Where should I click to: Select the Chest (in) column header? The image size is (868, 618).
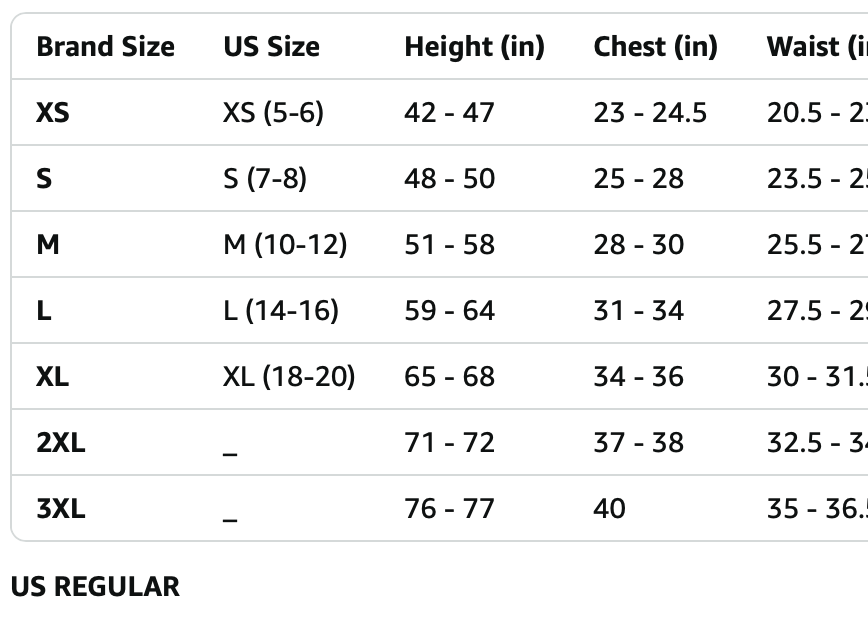coord(655,47)
